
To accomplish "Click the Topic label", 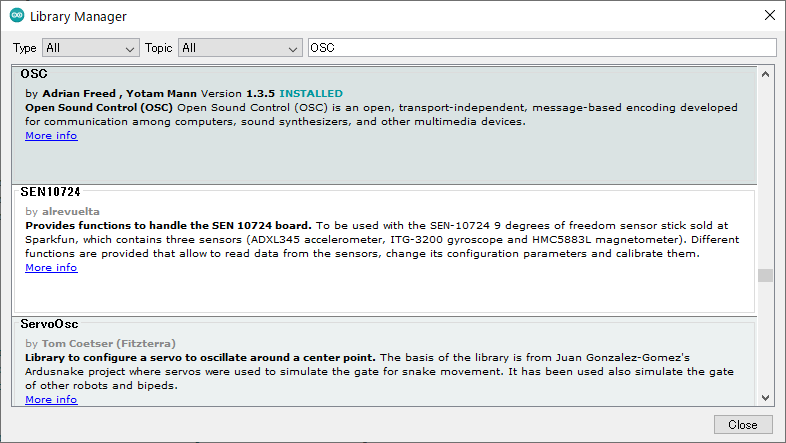I will tap(158, 48).
